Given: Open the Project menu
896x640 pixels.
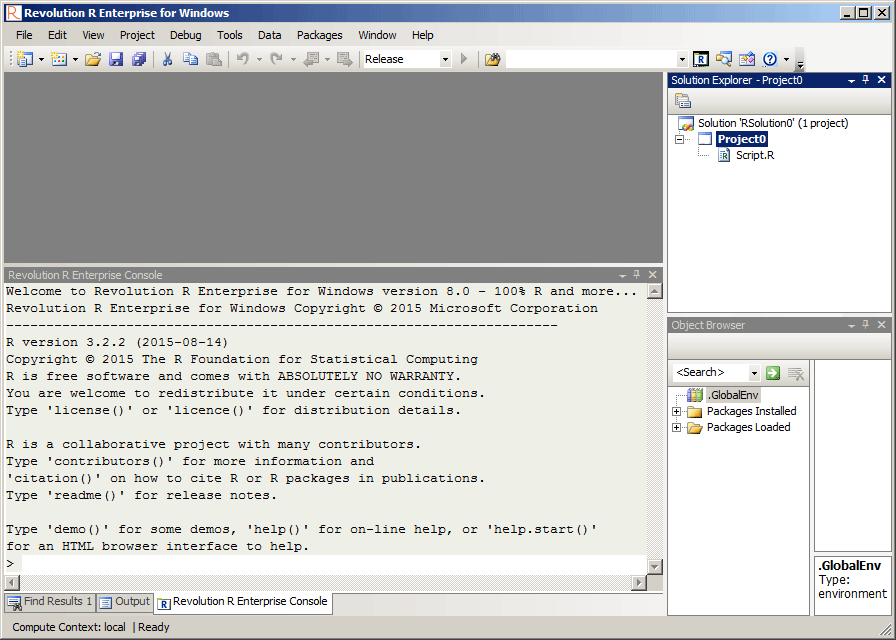Looking at the screenshot, I should click(137, 35).
